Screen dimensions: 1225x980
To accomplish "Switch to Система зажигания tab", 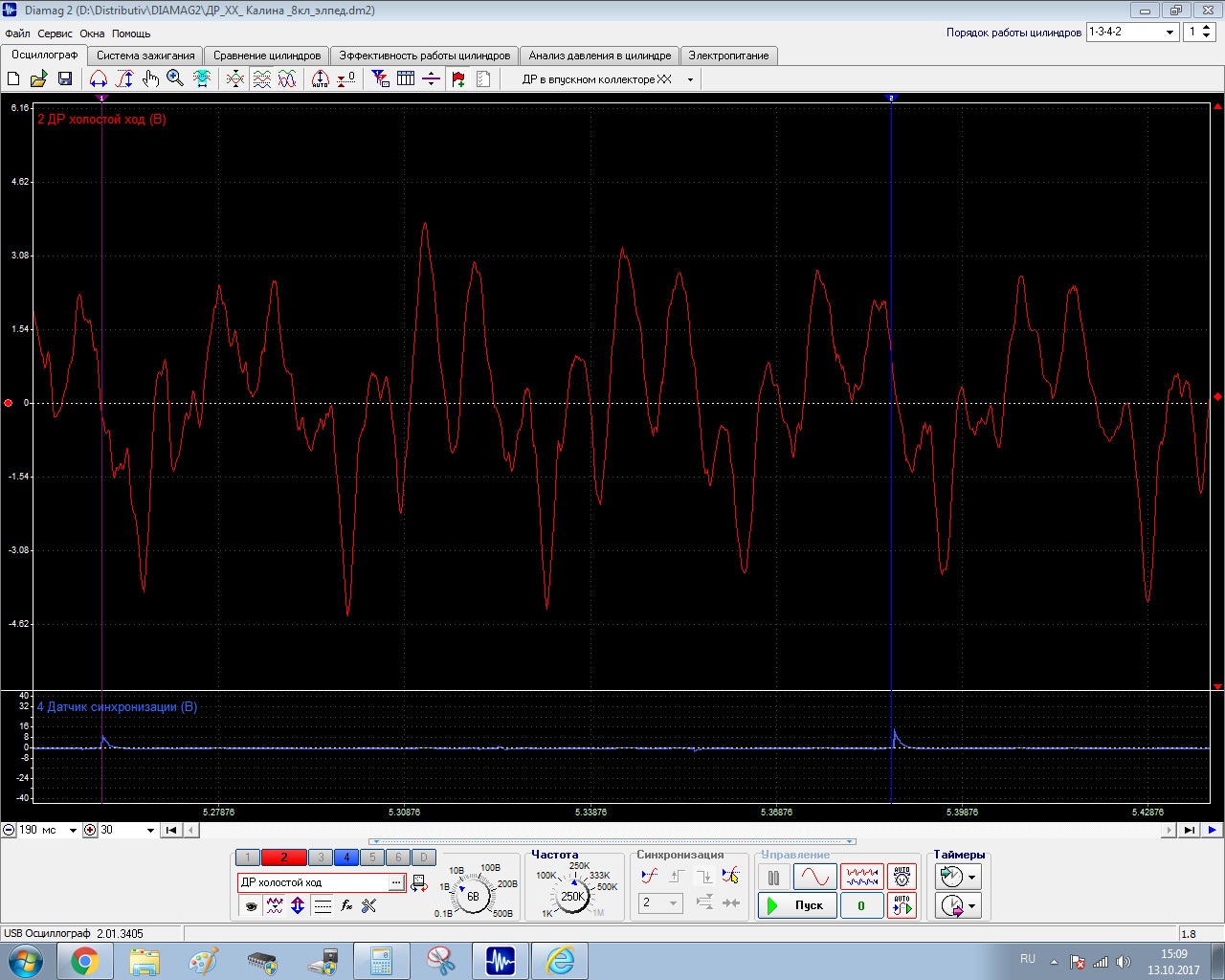I will point(145,56).
